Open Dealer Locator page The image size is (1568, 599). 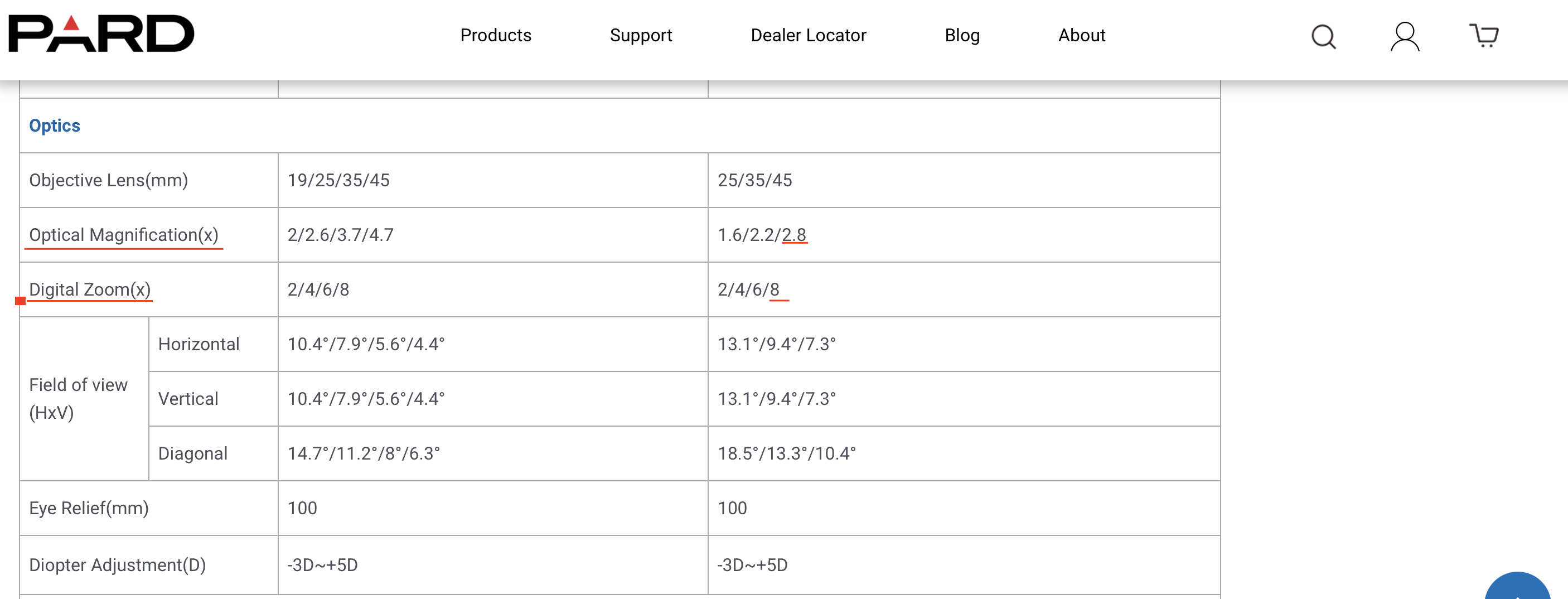click(809, 35)
